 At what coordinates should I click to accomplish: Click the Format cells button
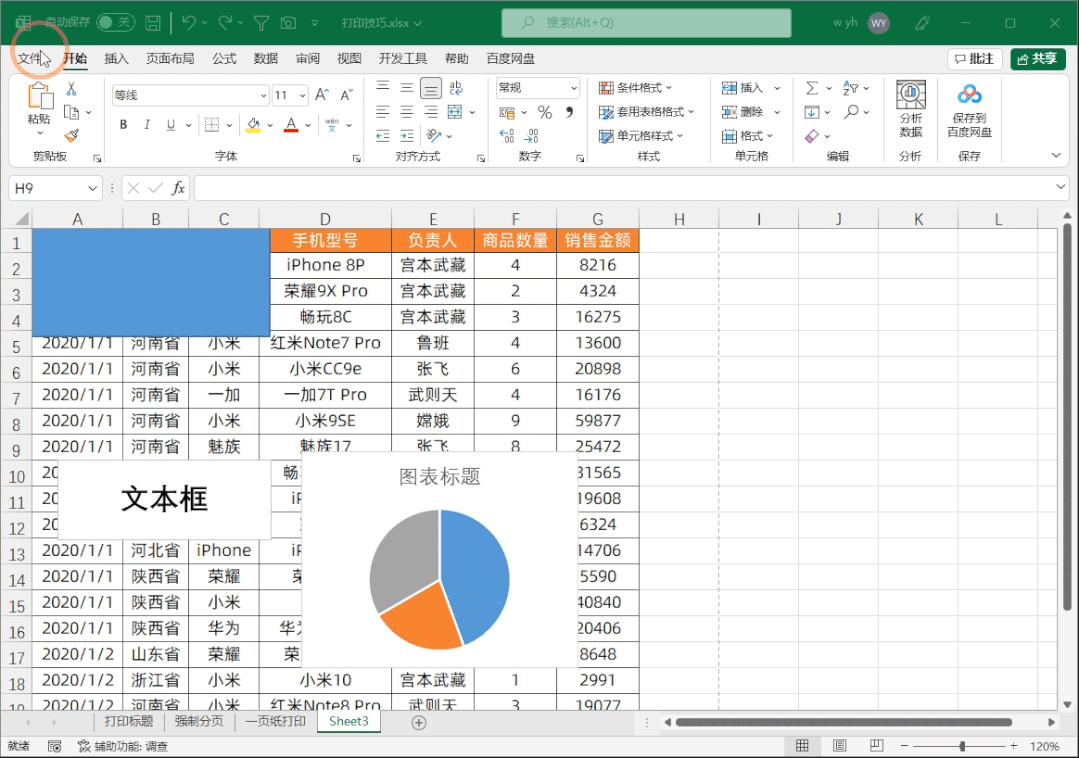[747, 136]
